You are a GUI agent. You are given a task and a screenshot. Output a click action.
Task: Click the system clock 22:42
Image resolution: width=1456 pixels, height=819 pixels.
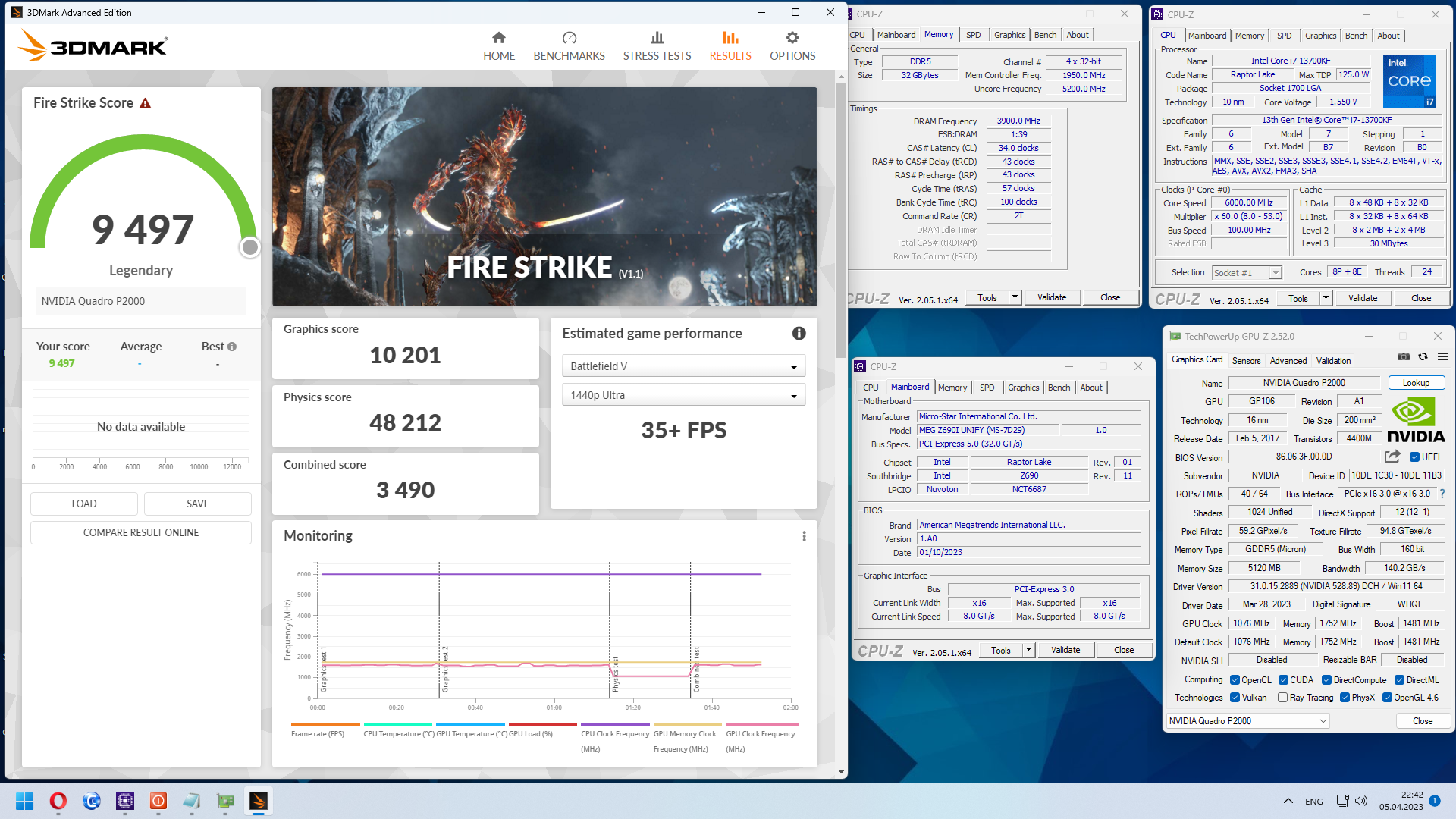coord(1412,795)
